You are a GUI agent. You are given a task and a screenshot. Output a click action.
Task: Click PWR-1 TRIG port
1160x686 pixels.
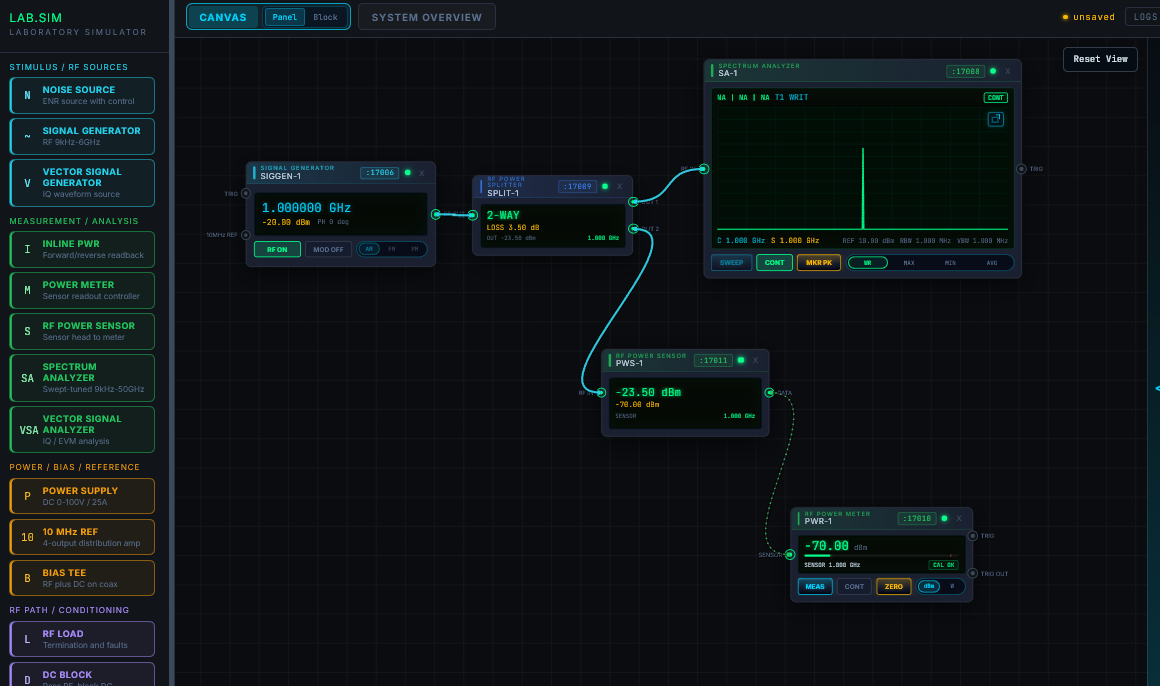coord(973,536)
